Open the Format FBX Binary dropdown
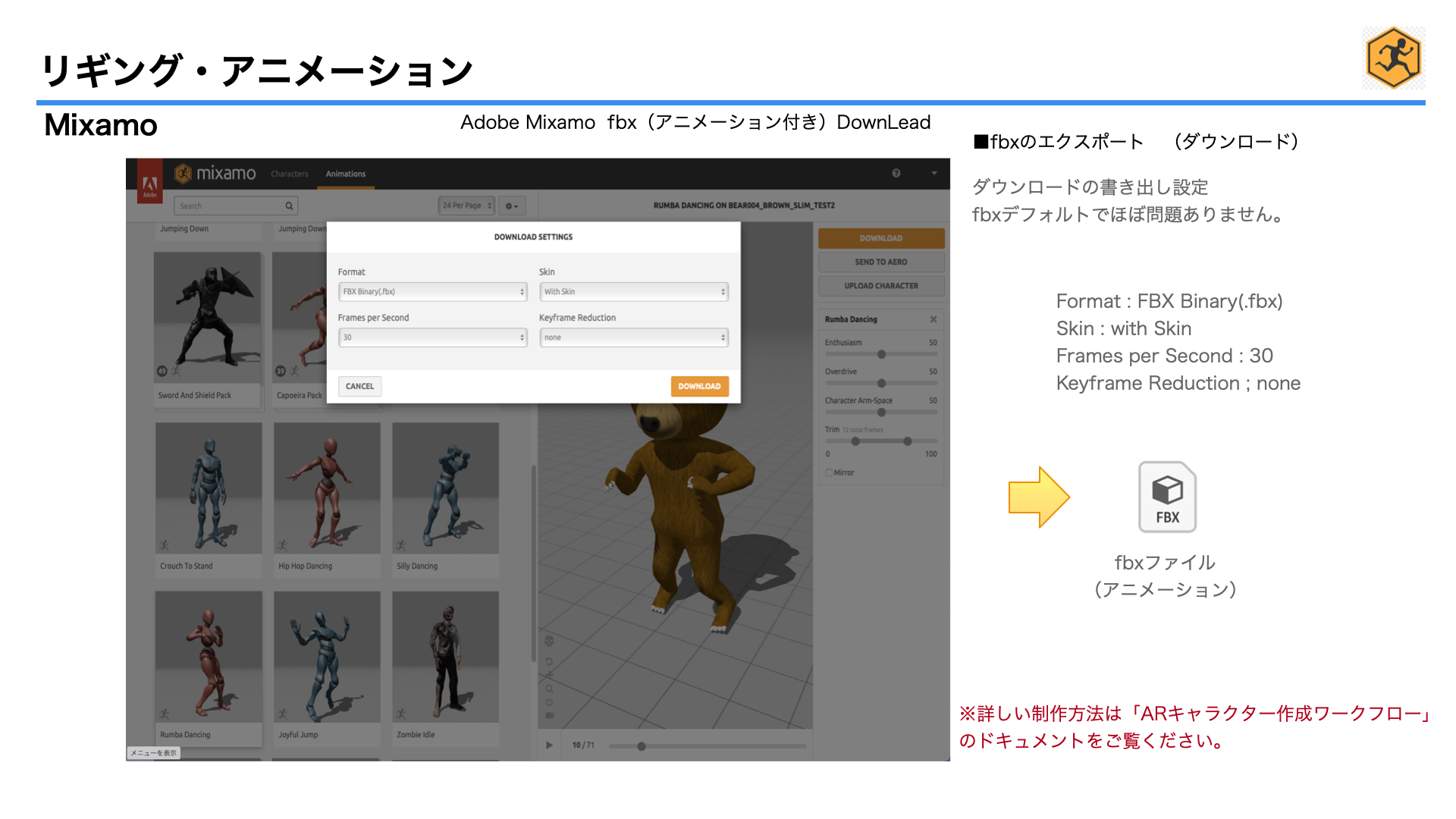Screen dimensions: 1456x819 pyautogui.click(x=432, y=292)
